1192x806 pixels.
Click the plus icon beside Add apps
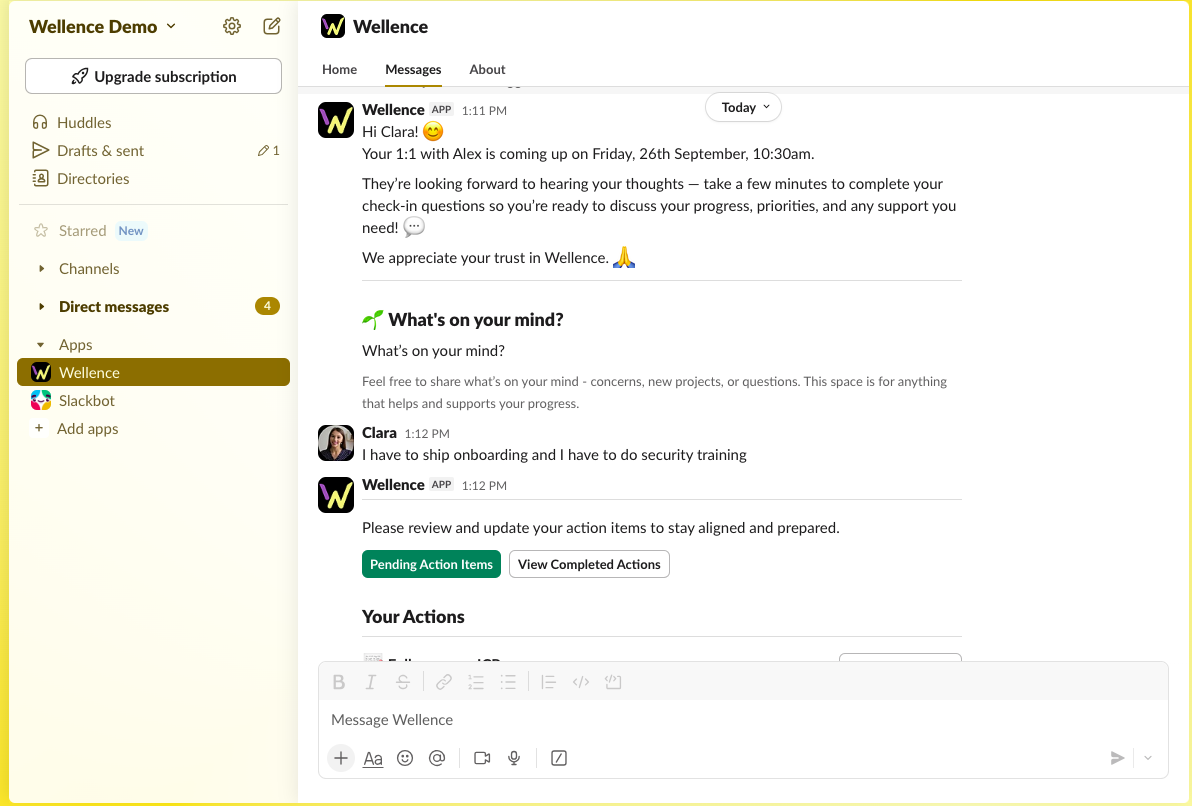[39, 428]
